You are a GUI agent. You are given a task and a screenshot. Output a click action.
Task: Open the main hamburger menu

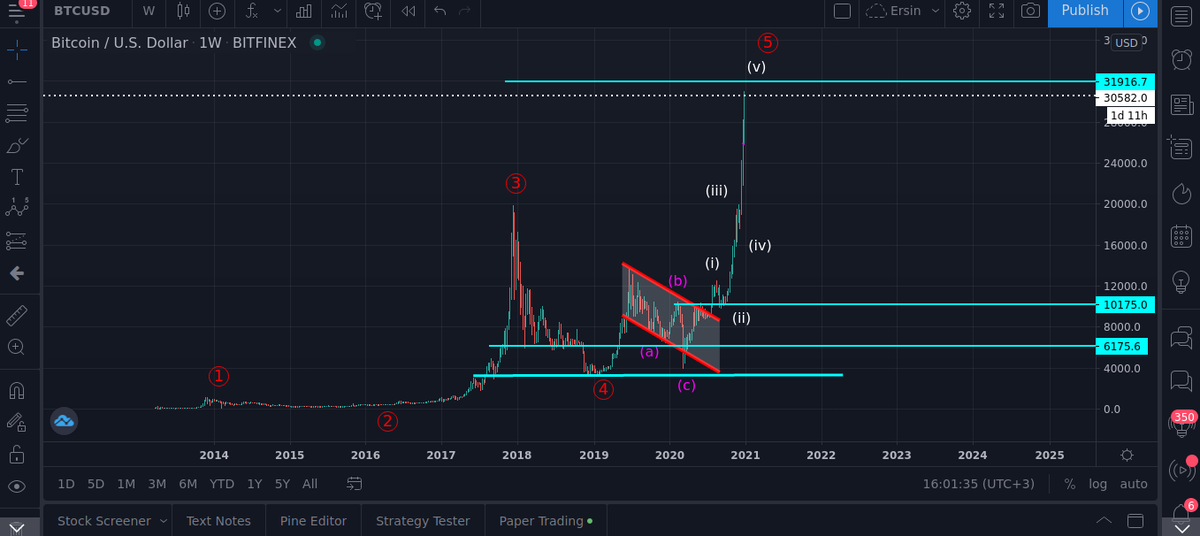pos(16,11)
